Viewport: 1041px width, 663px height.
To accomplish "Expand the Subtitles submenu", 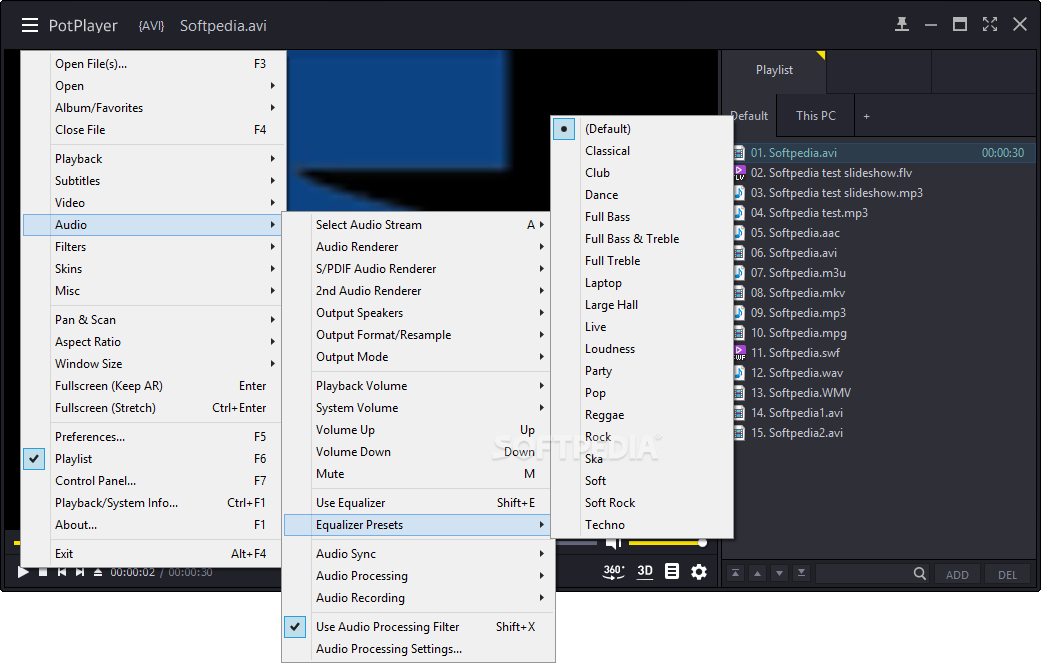I will (x=153, y=181).
